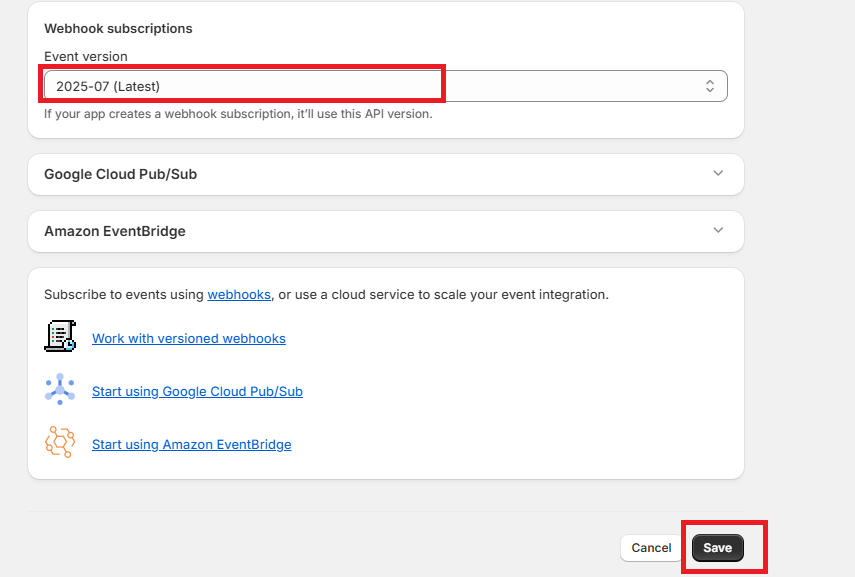Expand the Amazon EventBridge section chevron
This screenshot has width=855, height=577.
coord(718,230)
